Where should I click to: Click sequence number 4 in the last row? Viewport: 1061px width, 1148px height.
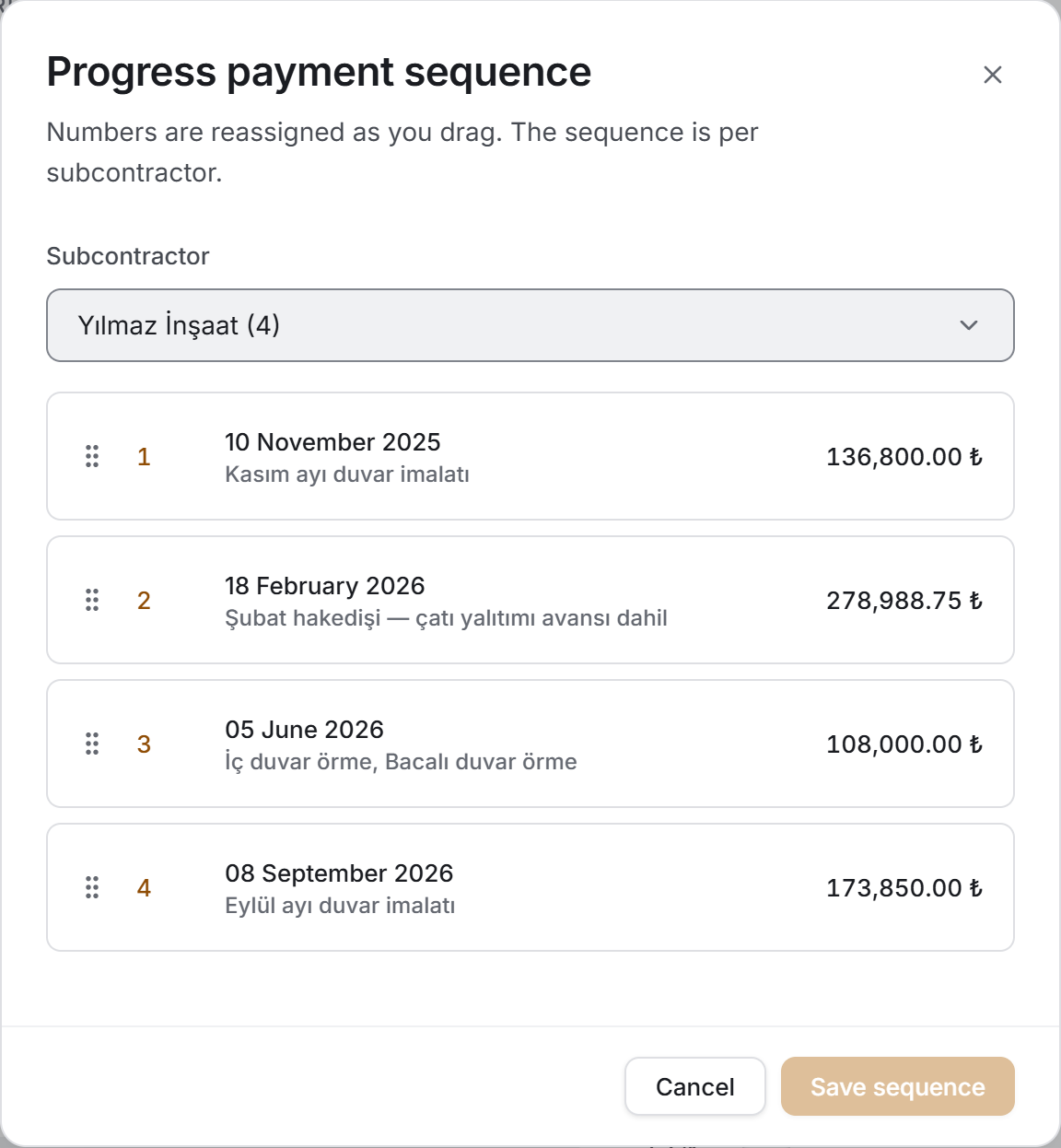point(144,888)
